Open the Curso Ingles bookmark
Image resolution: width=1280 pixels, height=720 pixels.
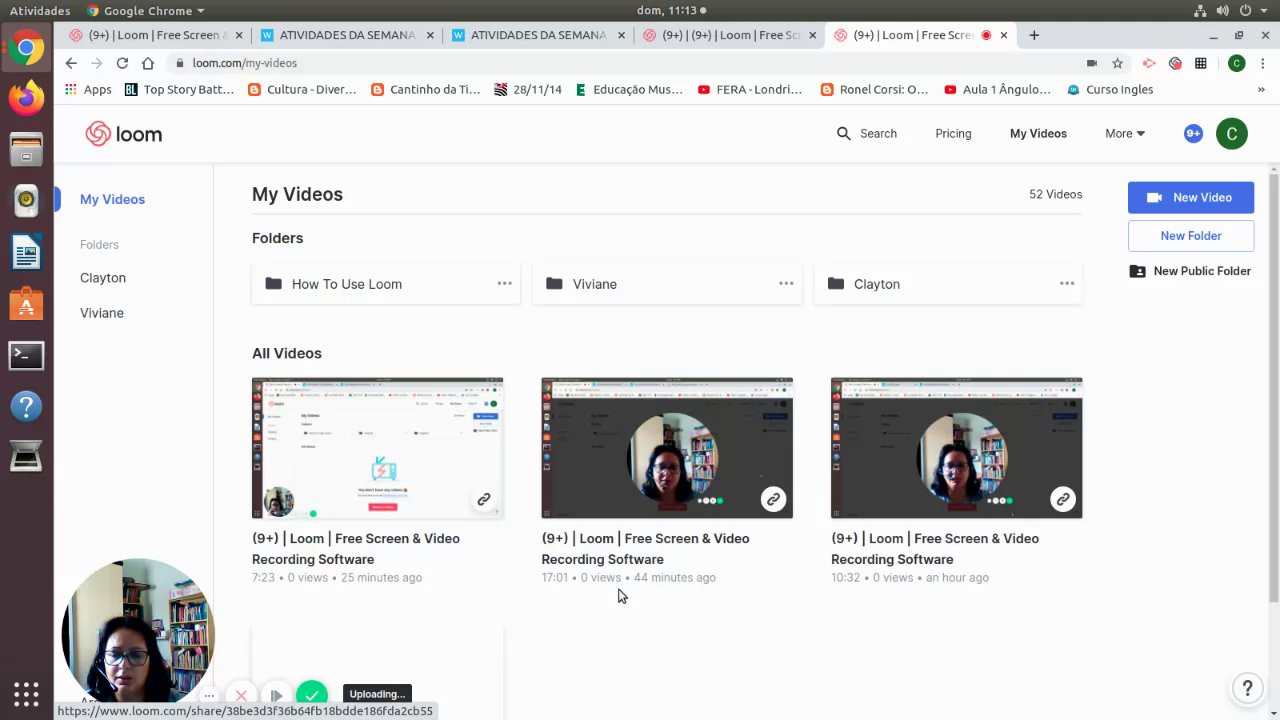coord(1110,89)
